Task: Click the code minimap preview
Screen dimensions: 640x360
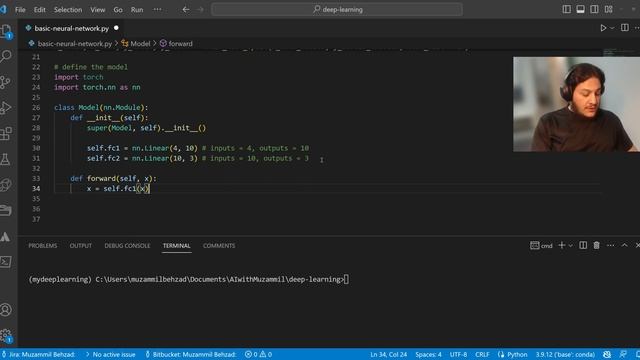Action: [618, 52]
